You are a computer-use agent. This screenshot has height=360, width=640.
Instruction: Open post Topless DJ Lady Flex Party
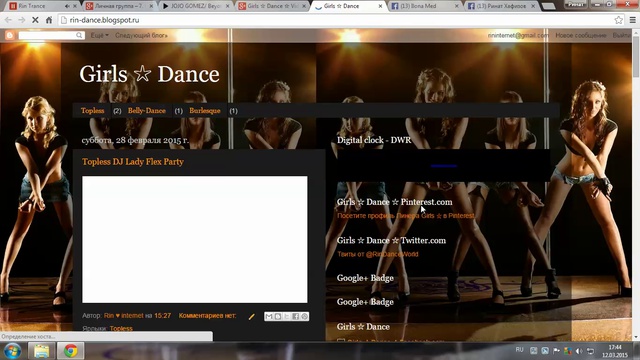click(133, 162)
